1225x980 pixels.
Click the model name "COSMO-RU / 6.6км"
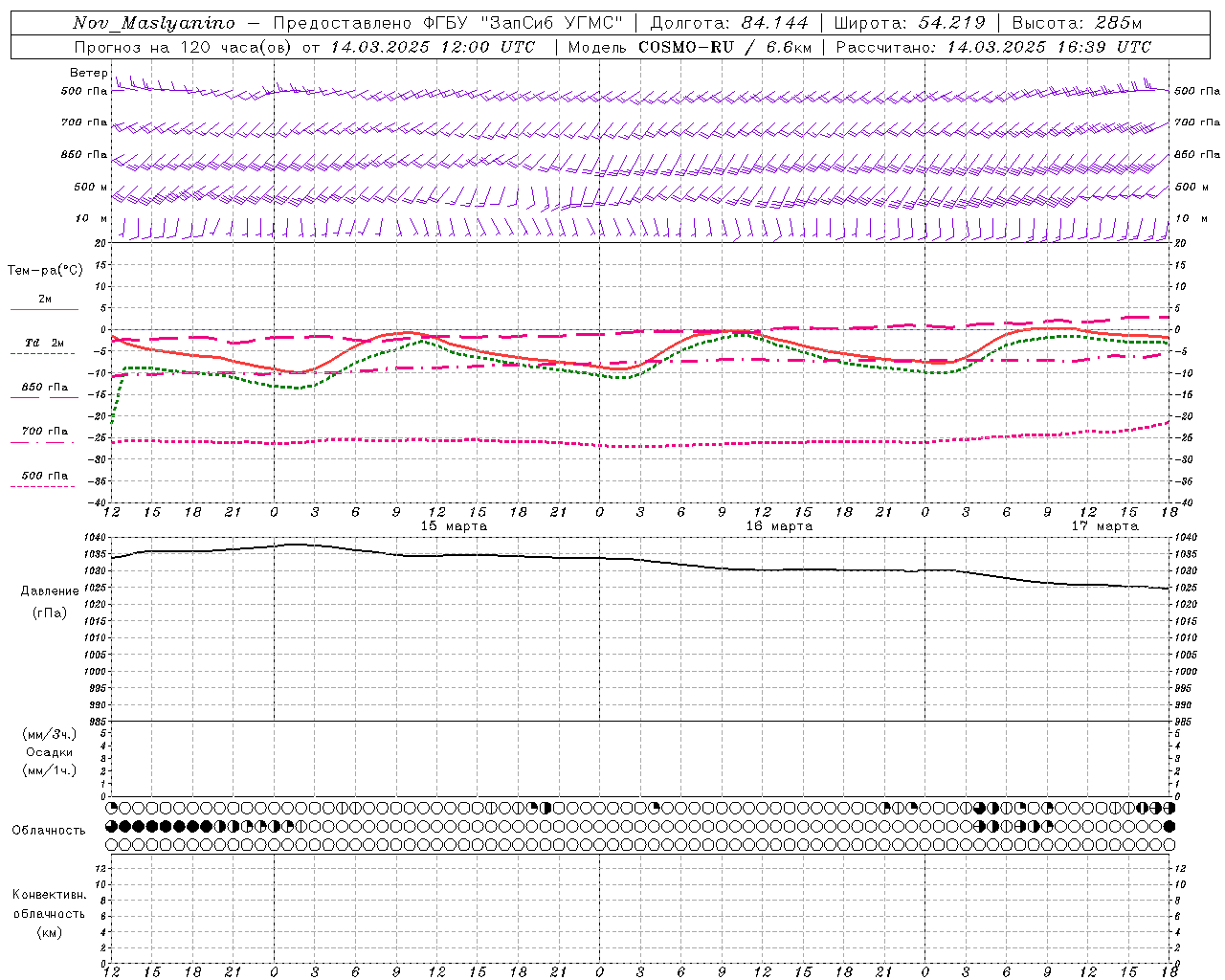coord(724,47)
